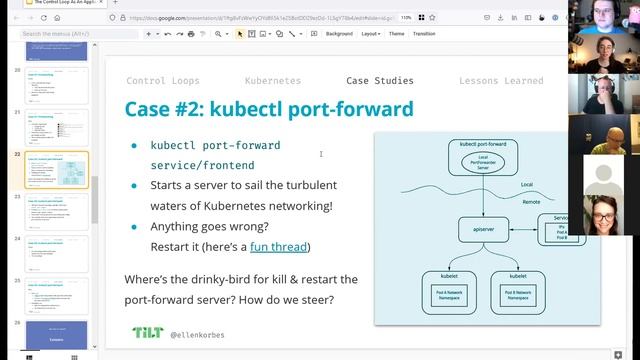Open the Pocket save icon
This screenshot has width=640, height=360.
click(487, 18)
